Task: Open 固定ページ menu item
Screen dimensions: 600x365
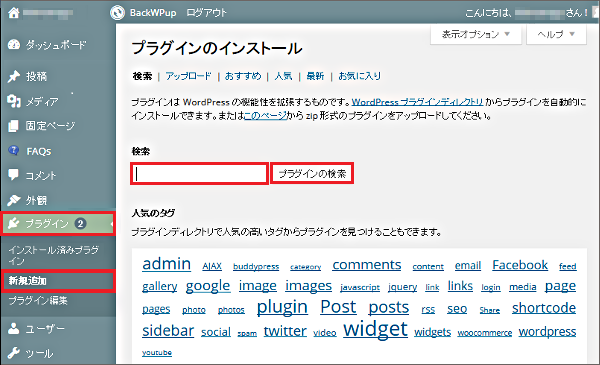Action: tap(50, 125)
